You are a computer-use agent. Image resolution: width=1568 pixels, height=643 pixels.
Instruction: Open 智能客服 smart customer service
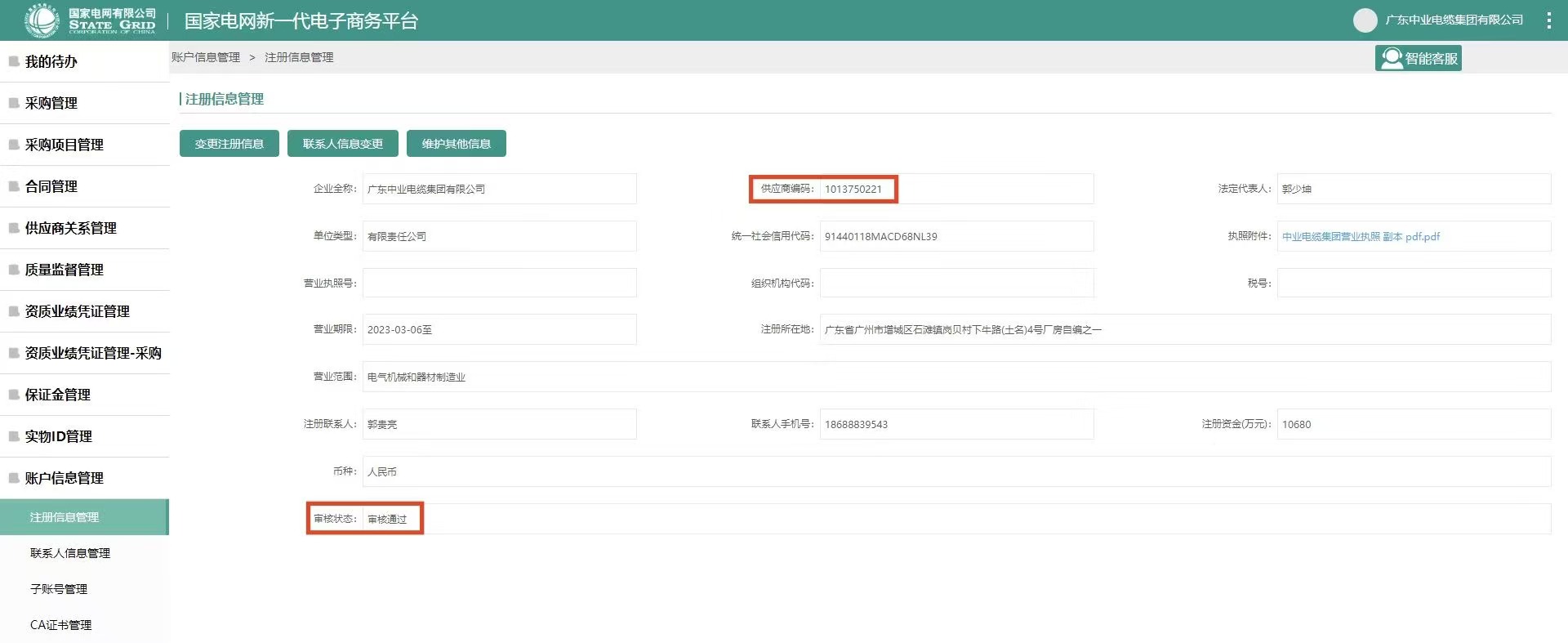(x=1419, y=59)
